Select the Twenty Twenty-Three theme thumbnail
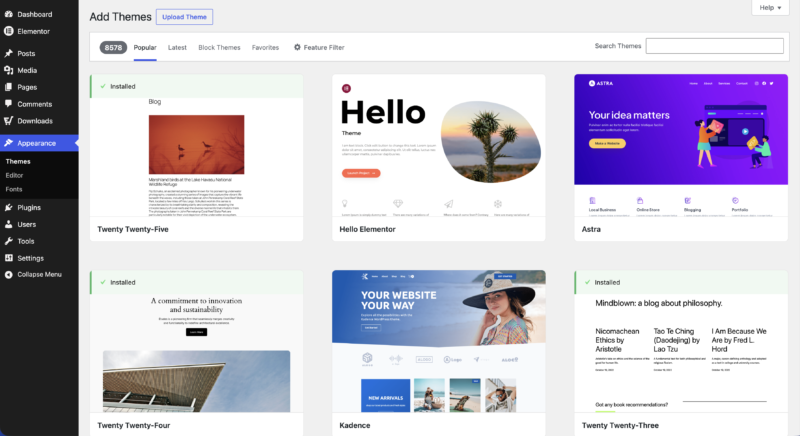 [x=681, y=353]
